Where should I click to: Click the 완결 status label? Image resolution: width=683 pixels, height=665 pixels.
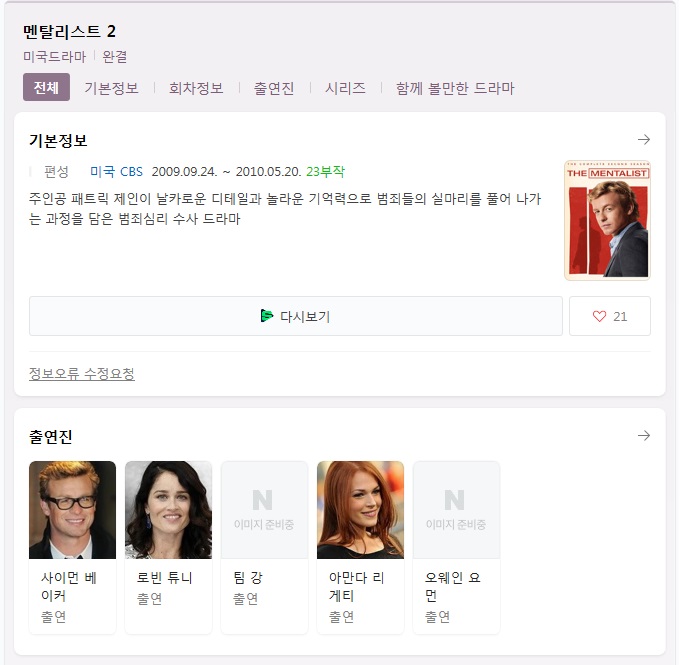click(x=115, y=57)
